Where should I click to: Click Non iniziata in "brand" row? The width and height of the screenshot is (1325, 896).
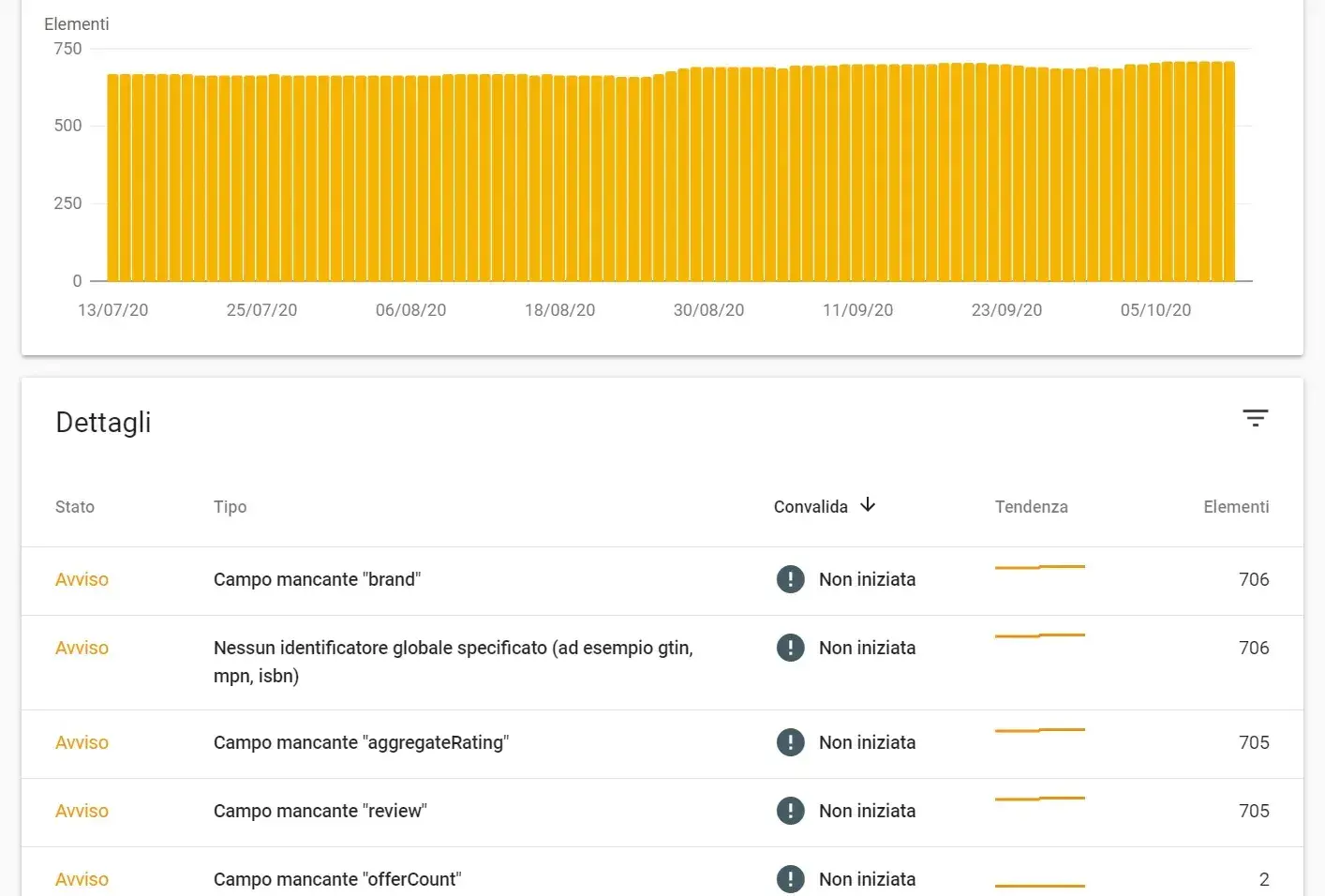pos(867,579)
